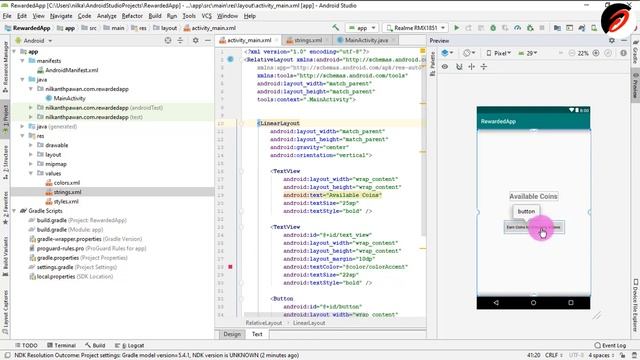The image size is (640, 360).
Task: Open API 29 version dropdown in preview
Action: tap(527, 53)
